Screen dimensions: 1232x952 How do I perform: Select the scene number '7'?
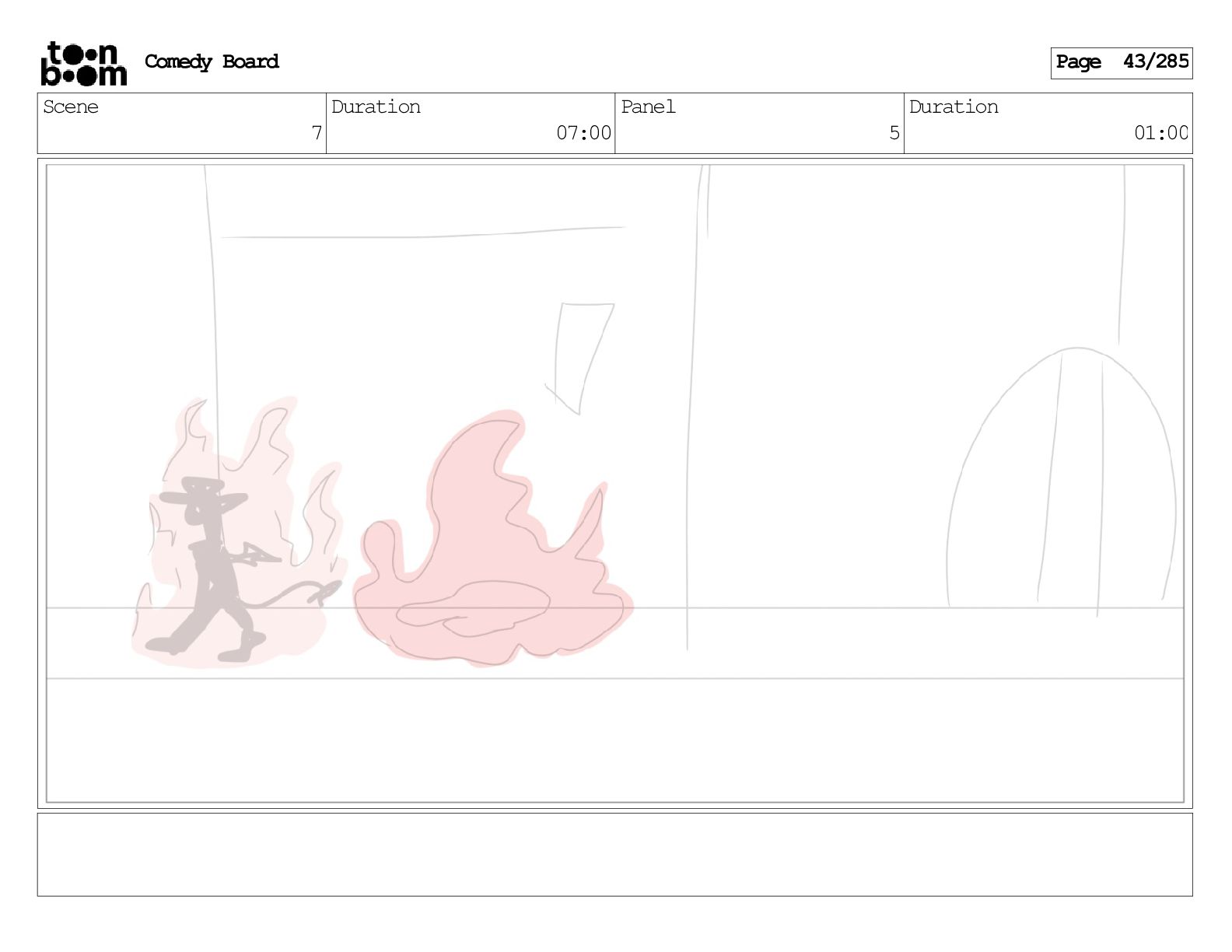pos(317,133)
